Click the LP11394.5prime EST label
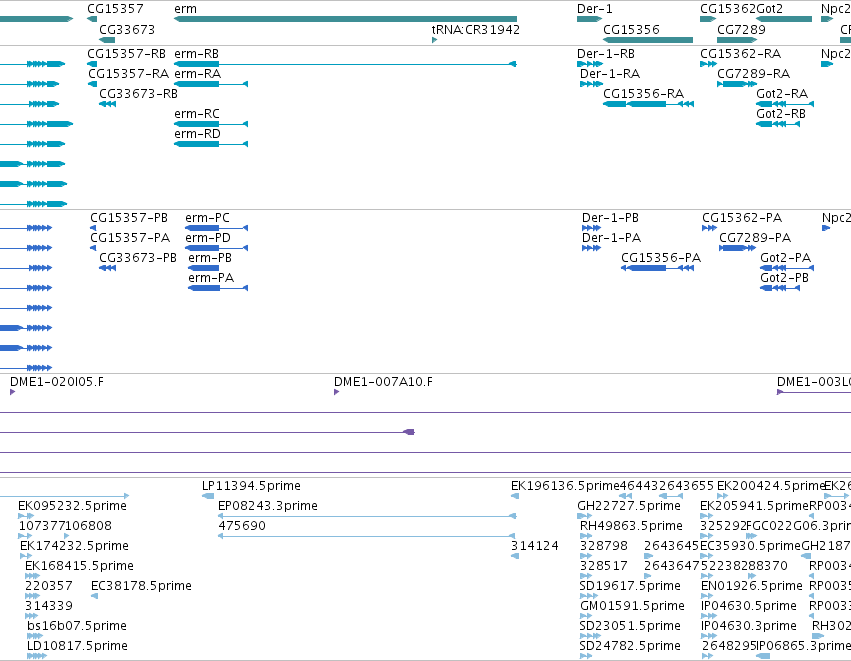This screenshot has width=851, height=661. (x=251, y=486)
